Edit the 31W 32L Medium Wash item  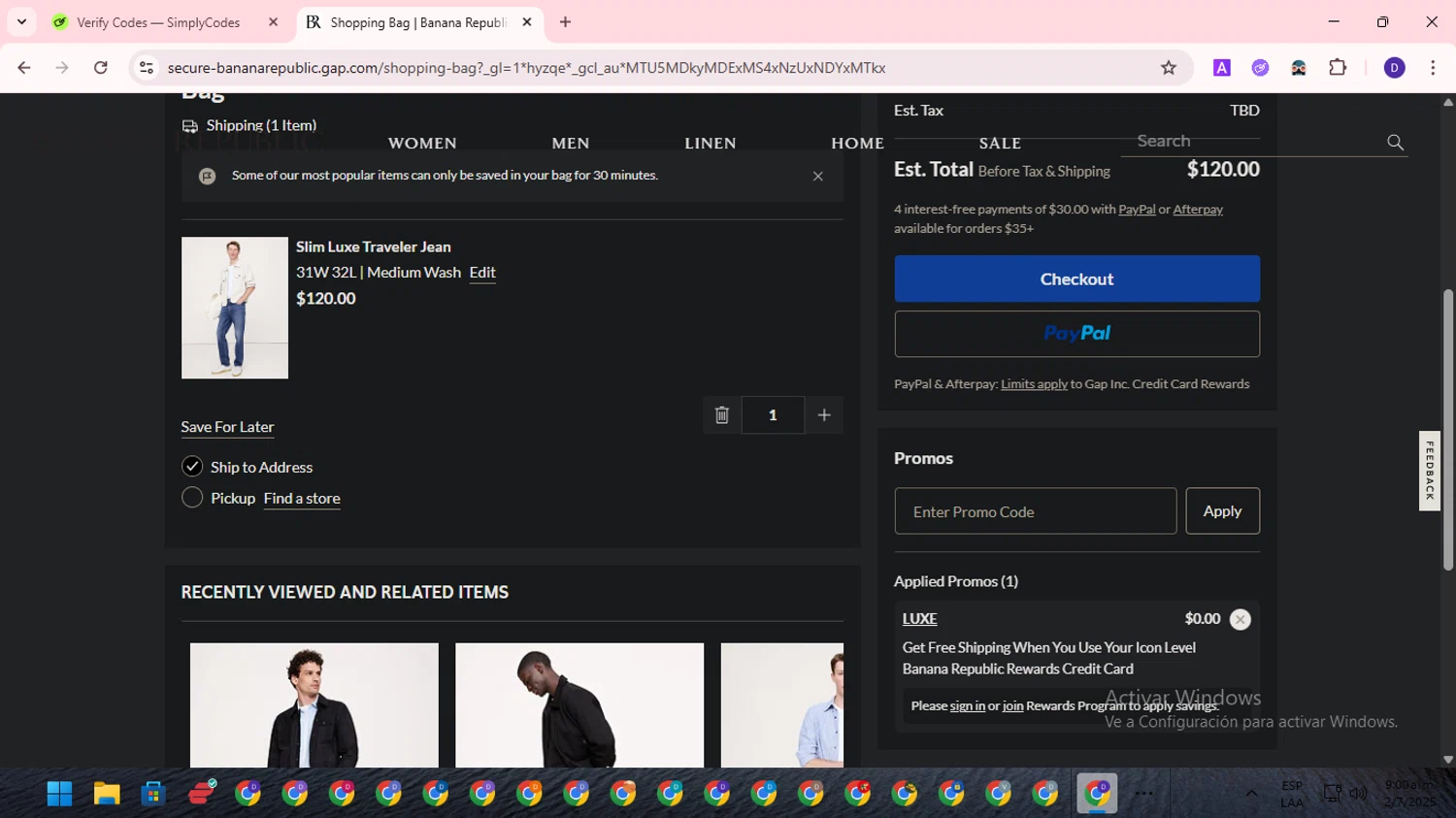(x=482, y=273)
